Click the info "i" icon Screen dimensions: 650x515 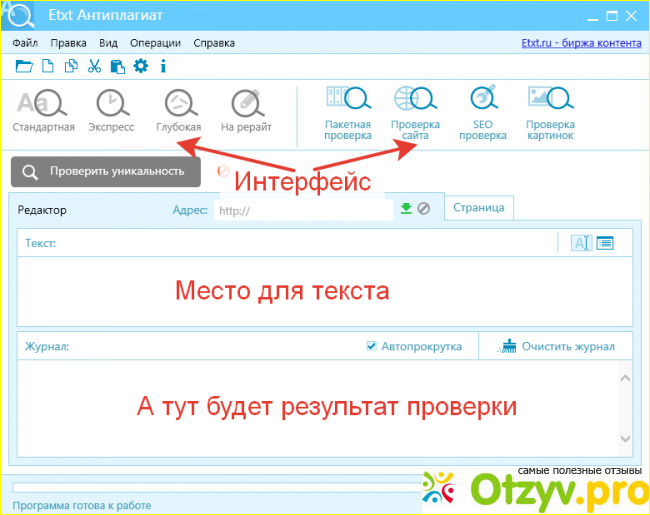point(162,67)
